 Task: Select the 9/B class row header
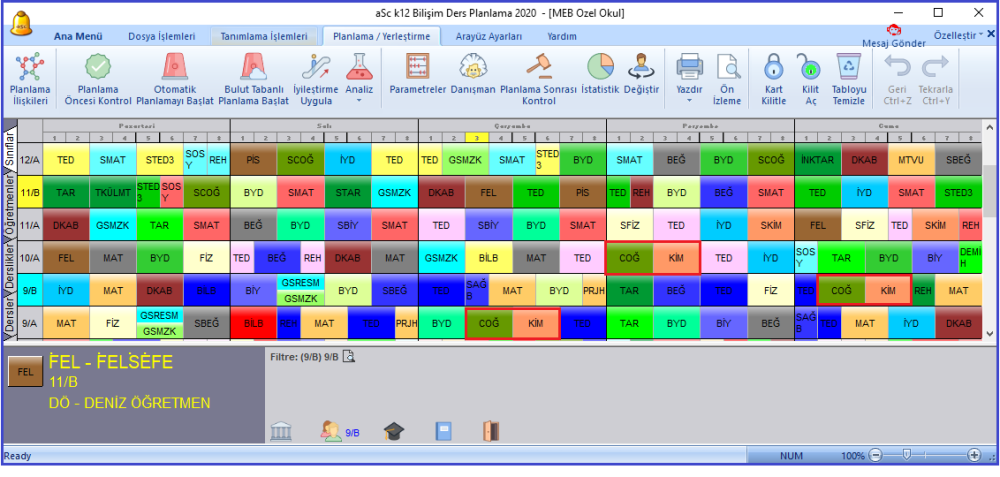30,290
